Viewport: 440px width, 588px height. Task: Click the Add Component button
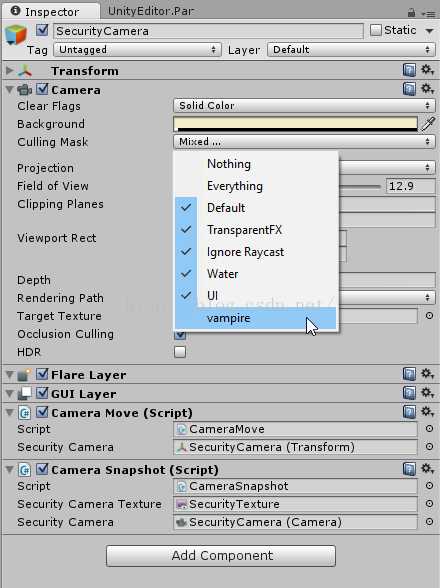click(x=221, y=555)
